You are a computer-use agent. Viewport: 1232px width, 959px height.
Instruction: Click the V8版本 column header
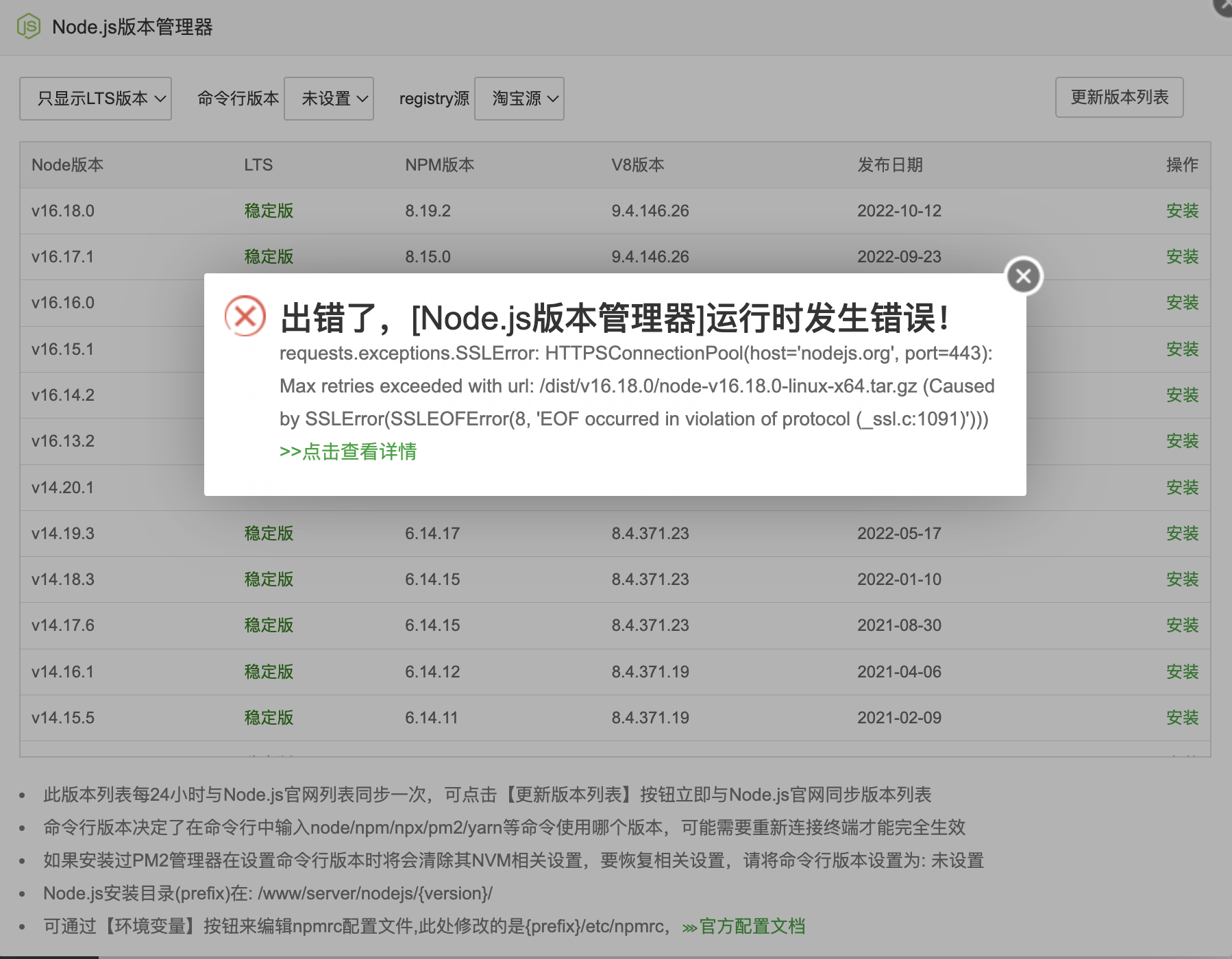click(638, 165)
